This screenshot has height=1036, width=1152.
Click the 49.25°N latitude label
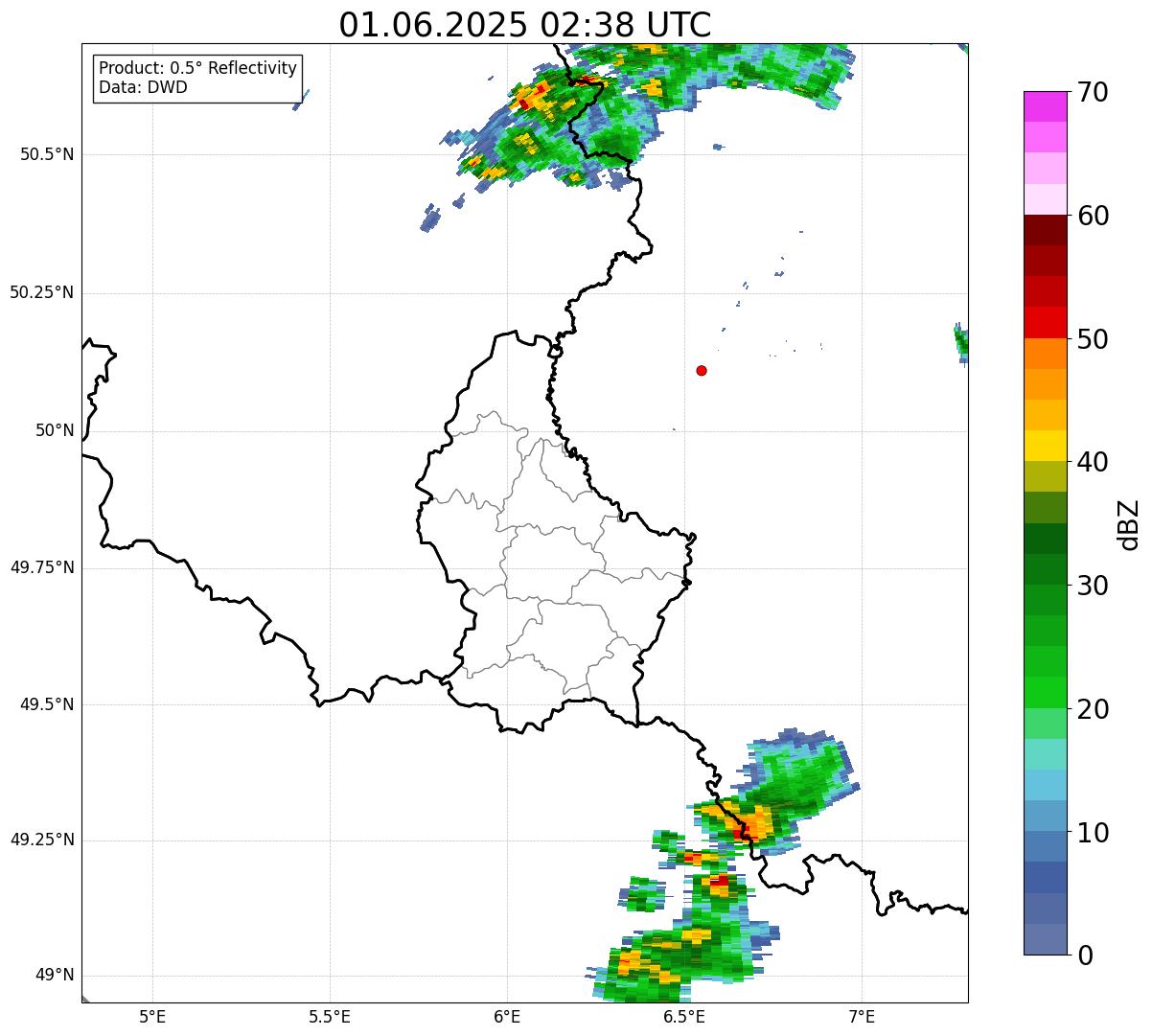coord(41,840)
